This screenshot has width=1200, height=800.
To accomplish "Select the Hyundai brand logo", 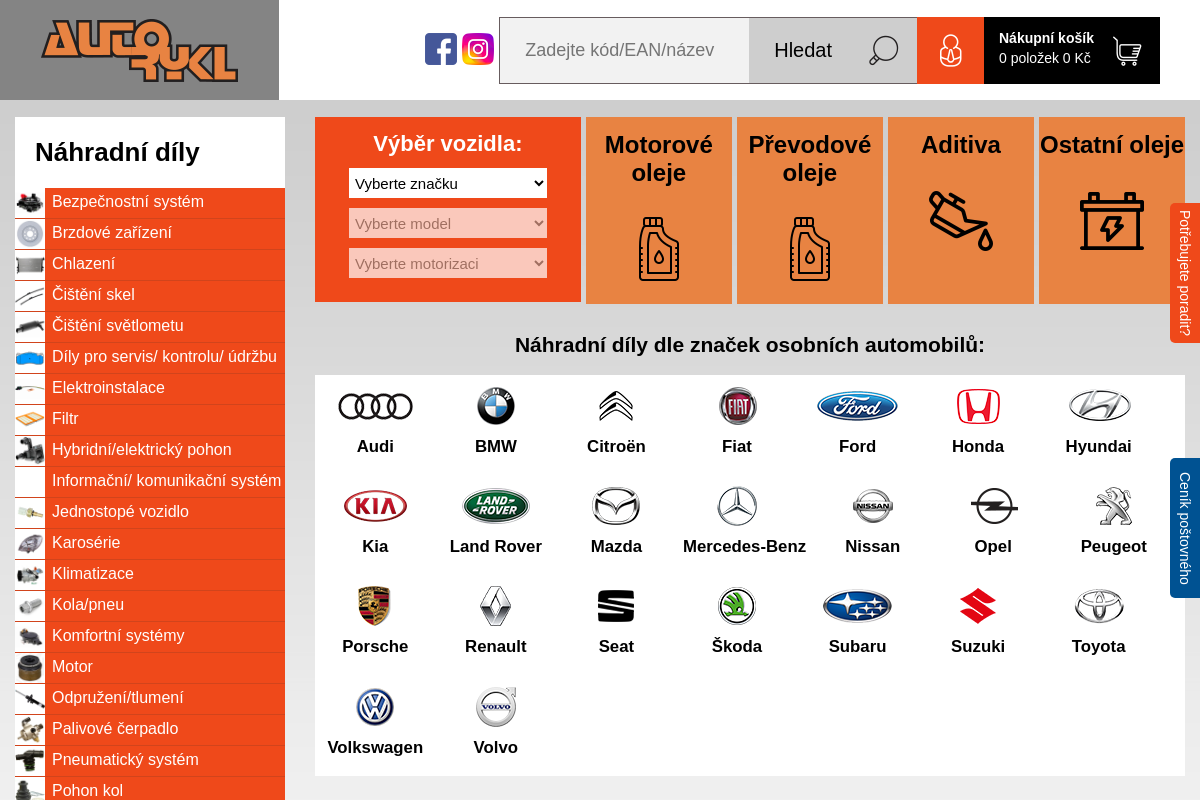I will [x=1099, y=406].
